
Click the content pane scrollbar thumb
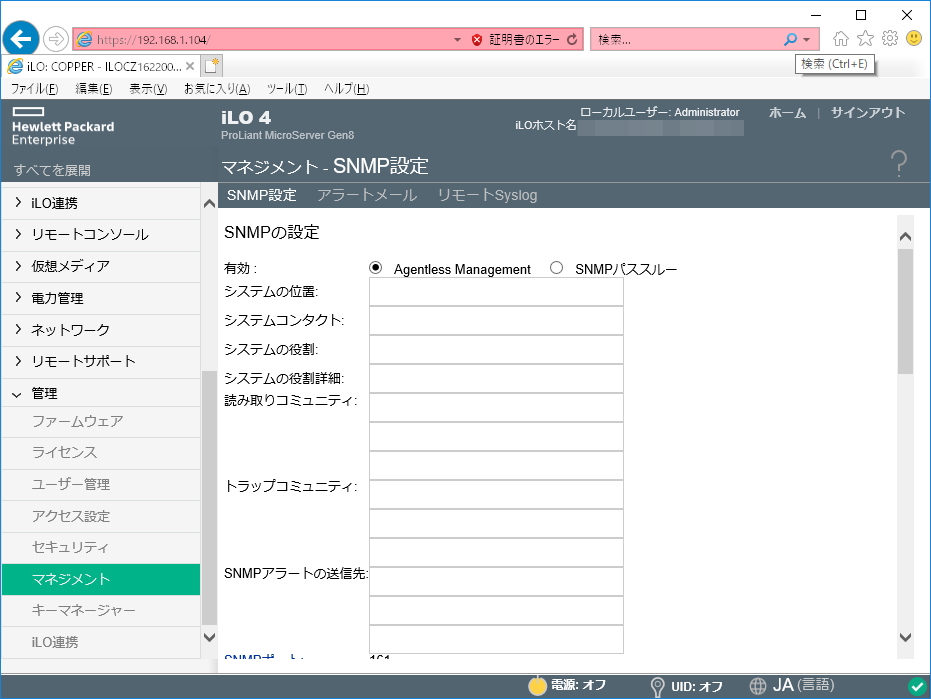pos(905,311)
